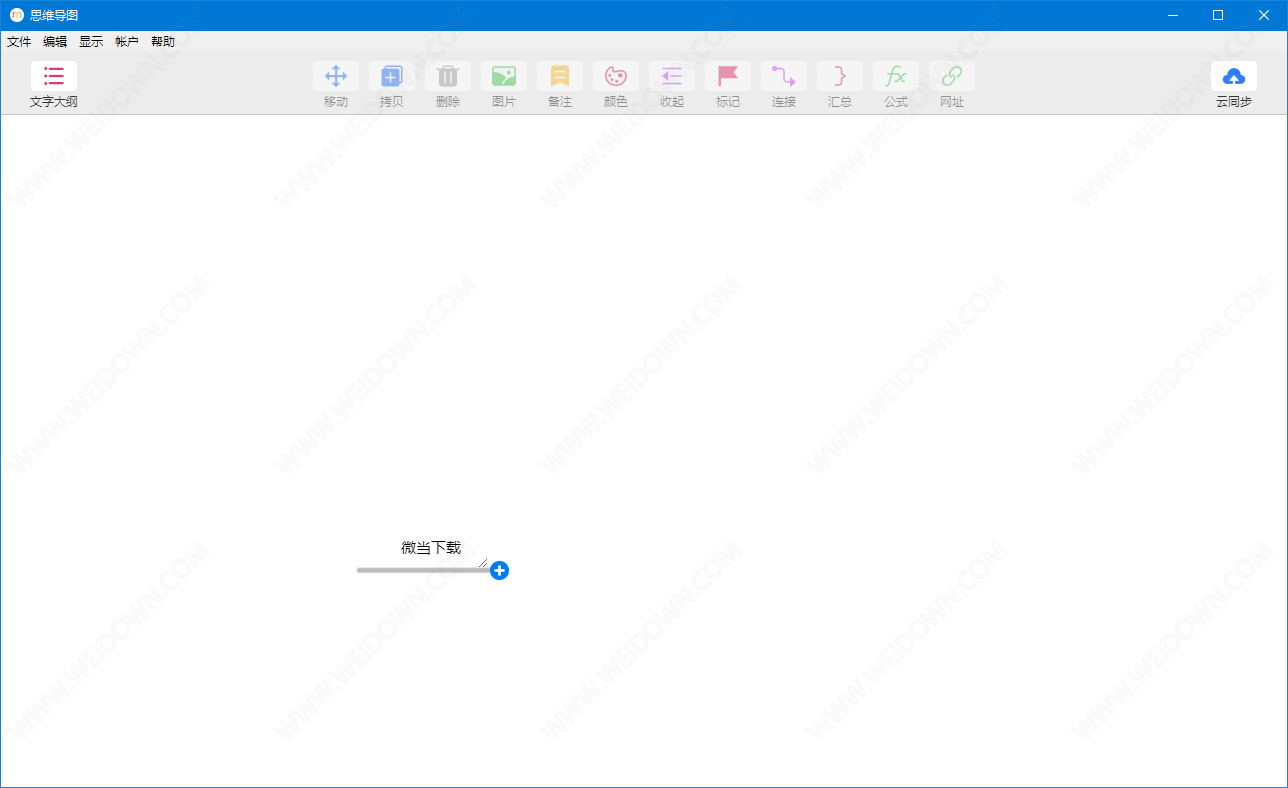Click the 拷贝 copy icon
The width and height of the screenshot is (1288, 788).
click(392, 77)
